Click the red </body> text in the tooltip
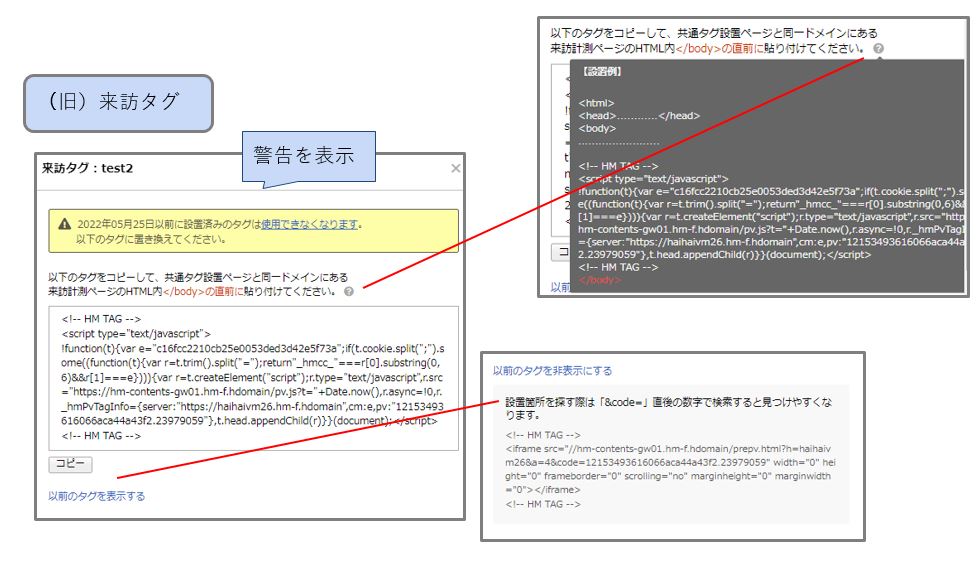The height and width of the screenshot is (564, 980). coord(600,279)
